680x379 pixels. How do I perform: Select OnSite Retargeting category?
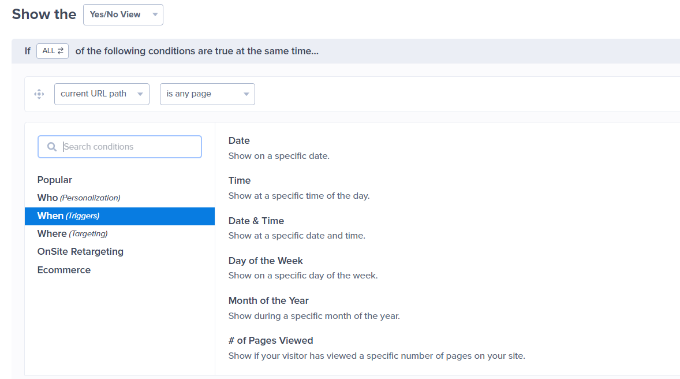click(x=80, y=252)
